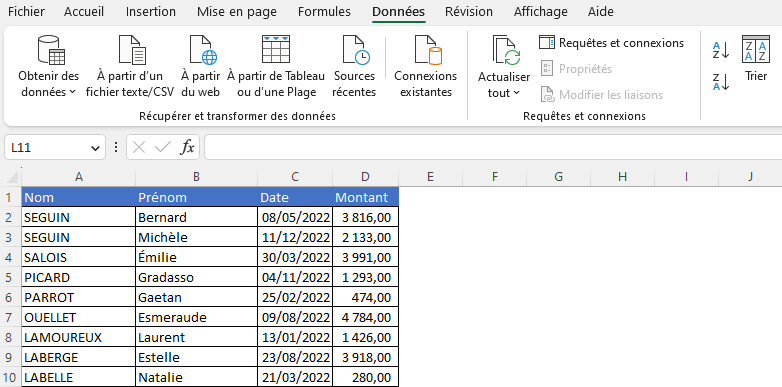Switch to the Formules ribbon tab
Screen dimensions: 782x387
(x=324, y=11)
